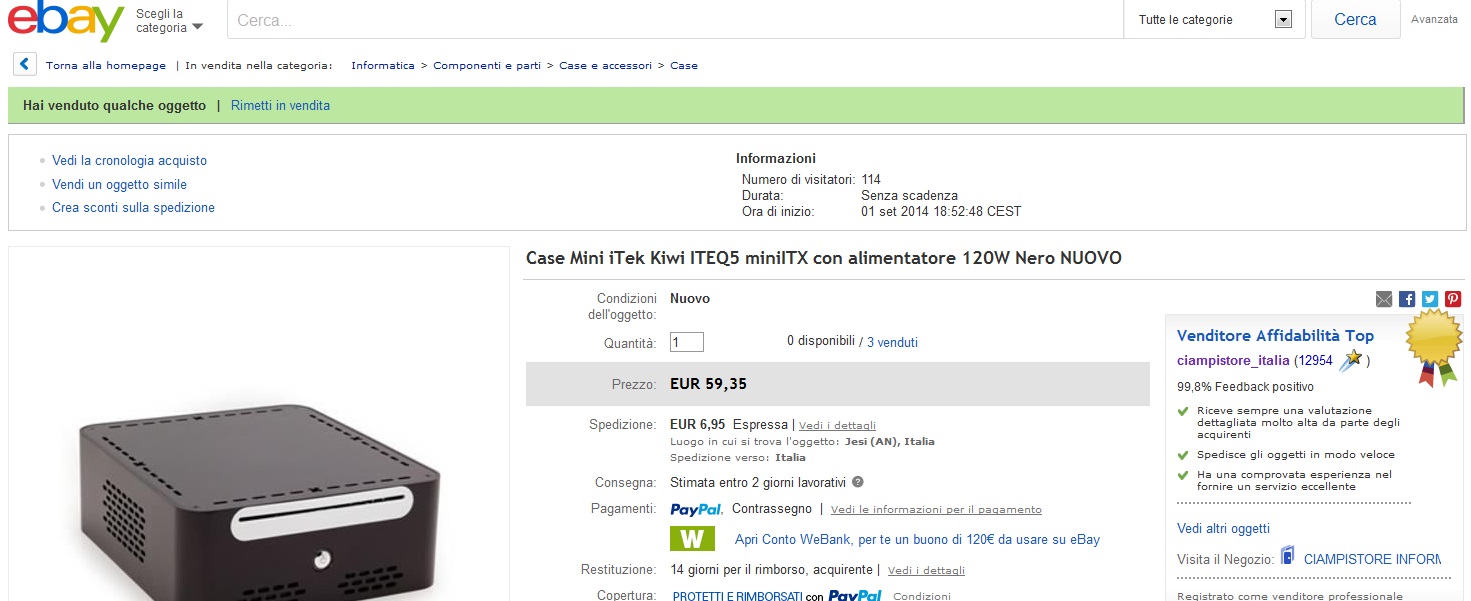The height and width of the screenshot is (601, 1471).
Task: Expand the Scegli la categoria dropdown
Action: tap(169, 21)
